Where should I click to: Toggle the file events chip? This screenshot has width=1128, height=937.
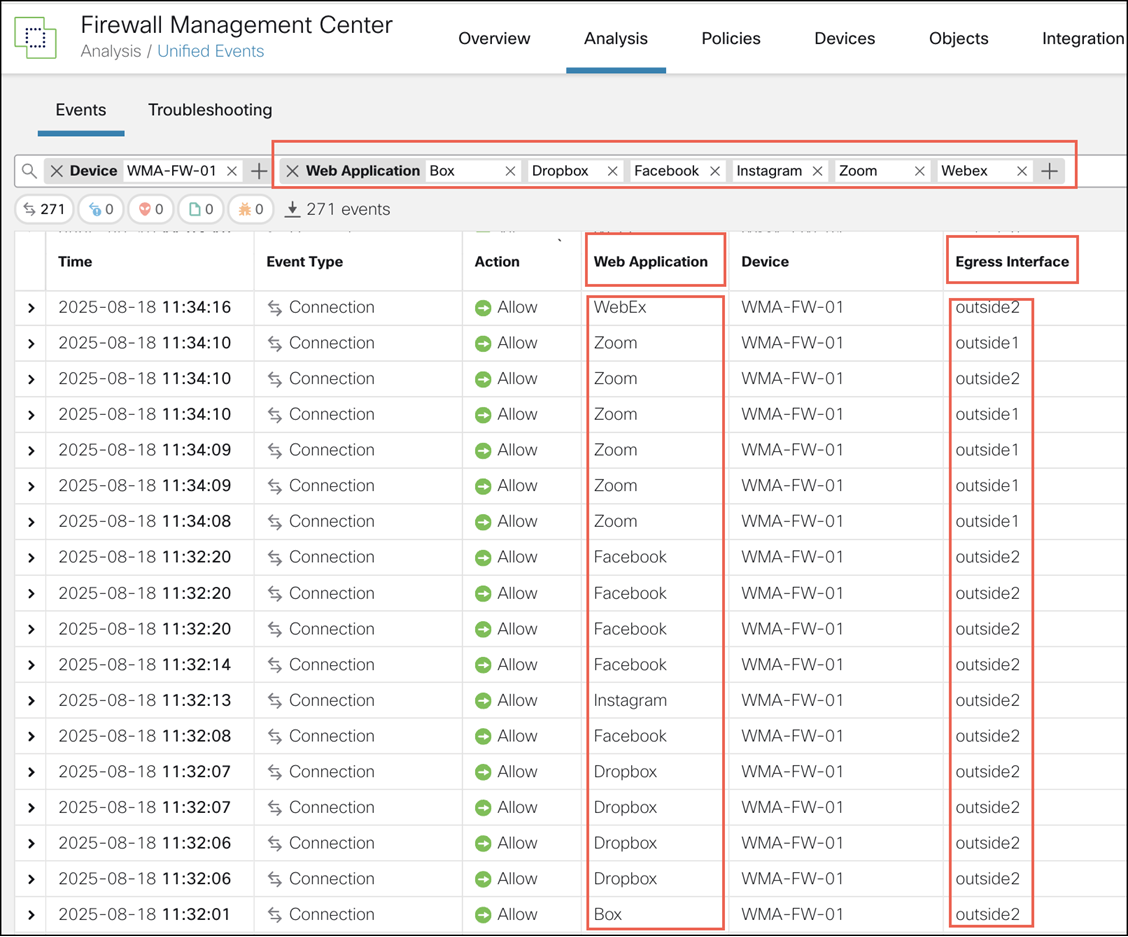(201, 210)
